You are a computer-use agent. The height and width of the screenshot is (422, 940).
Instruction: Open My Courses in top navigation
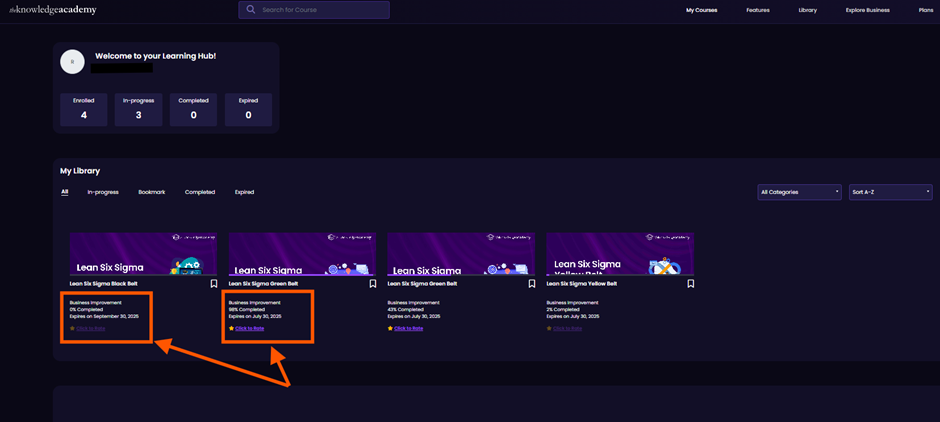tap(701, 10)
